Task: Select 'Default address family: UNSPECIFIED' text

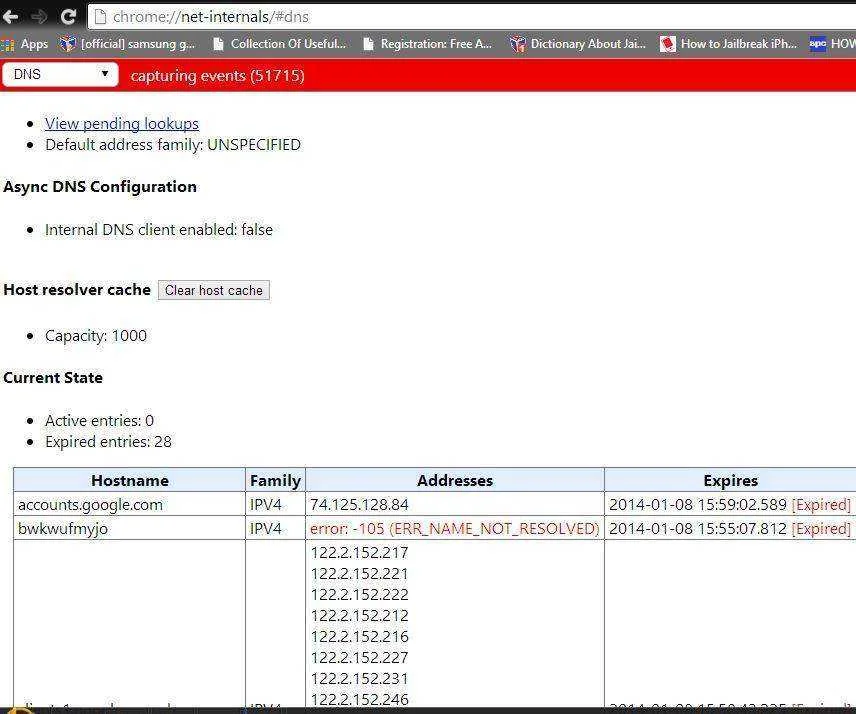Action: point(173,145)
